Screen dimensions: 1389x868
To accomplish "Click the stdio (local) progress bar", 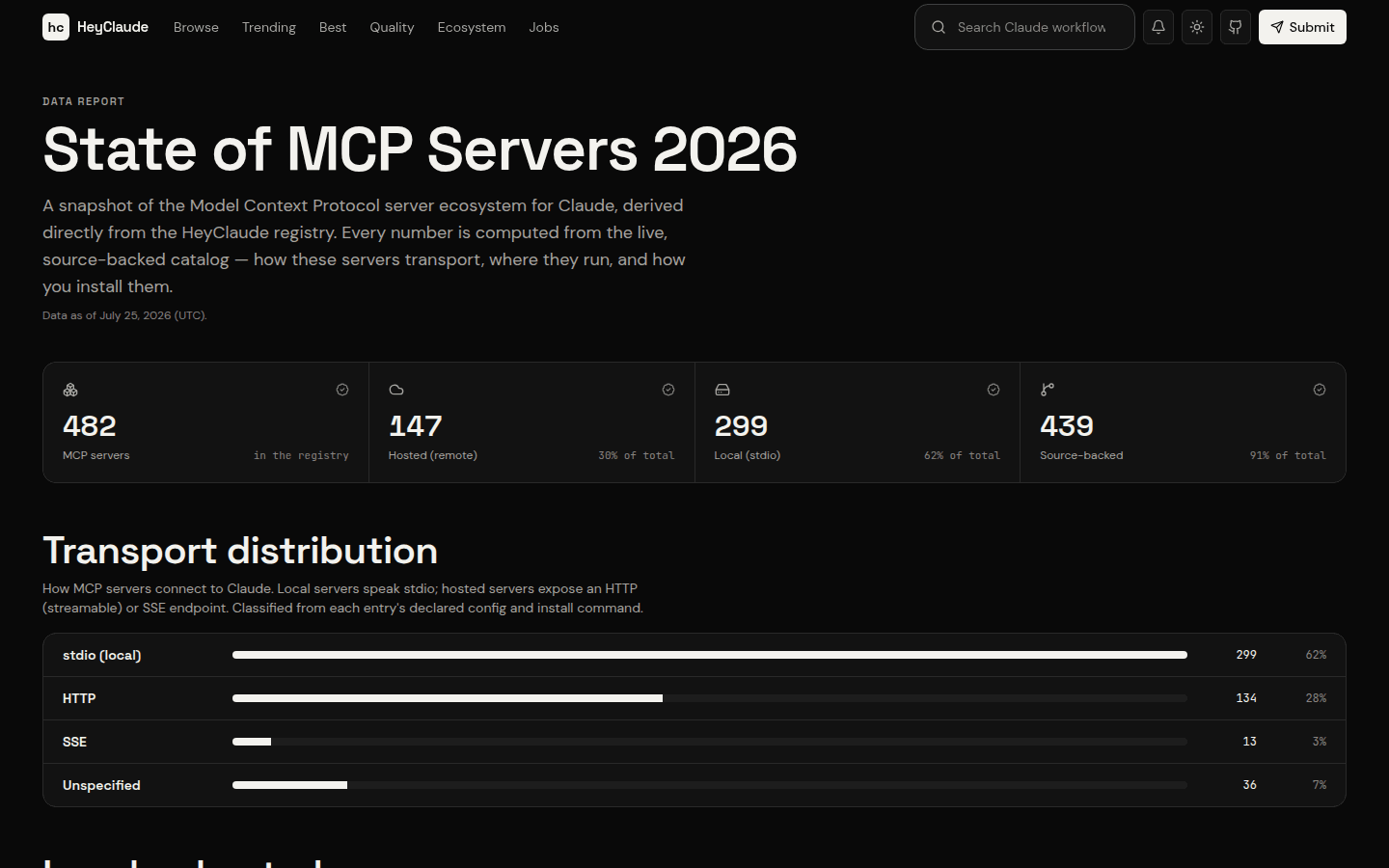I will [710, 655].
